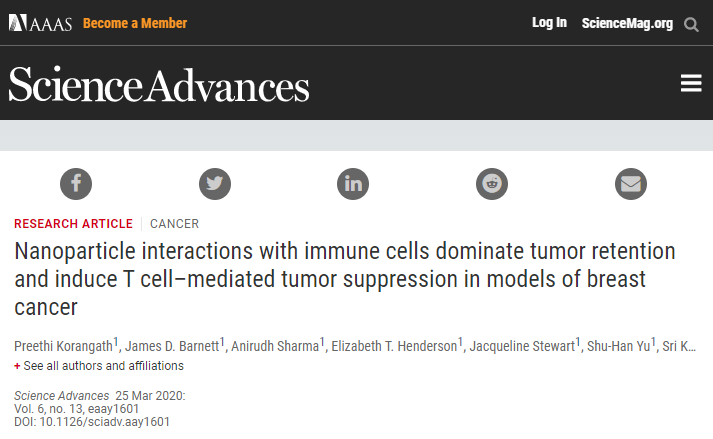This screenshot has width=713, height=439.
Task: Open the Science Advances home logo
Action: click(x=159, y=85)
